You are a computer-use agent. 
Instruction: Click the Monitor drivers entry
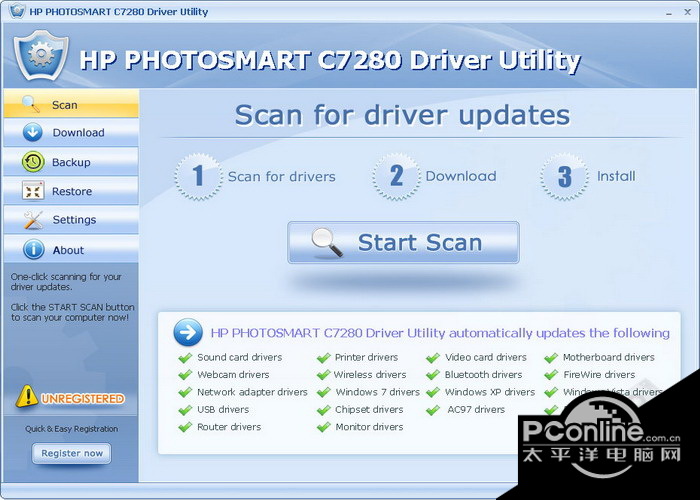369,427
